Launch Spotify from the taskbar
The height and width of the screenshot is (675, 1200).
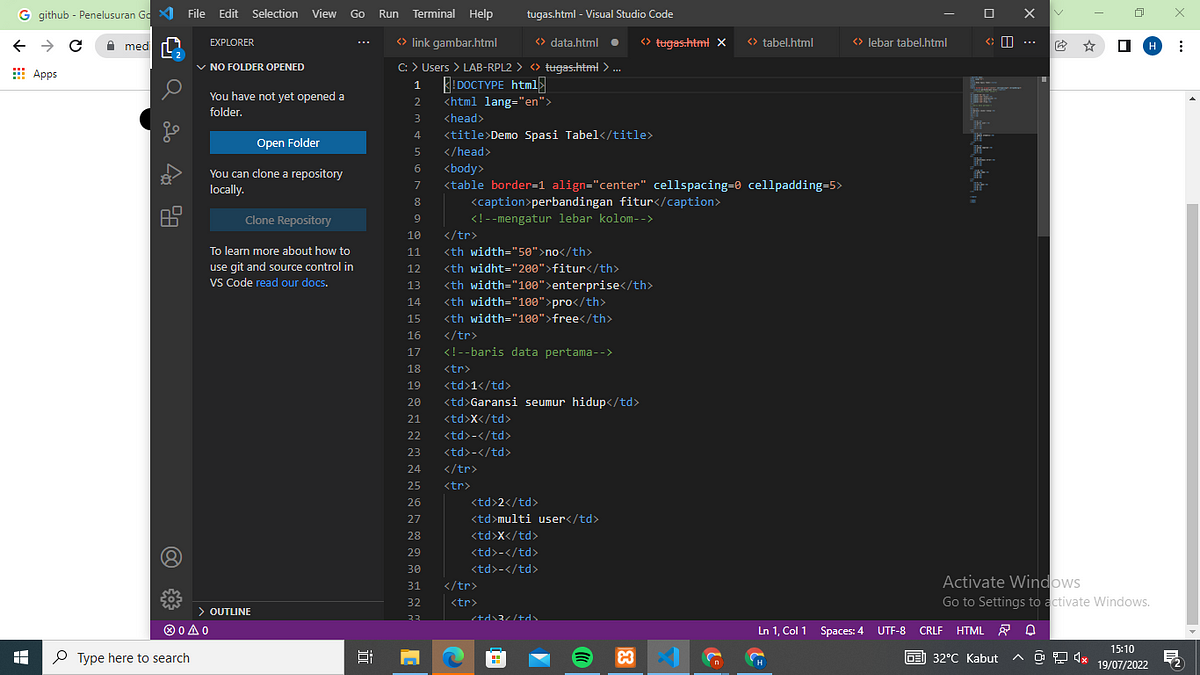click(583, 658)
